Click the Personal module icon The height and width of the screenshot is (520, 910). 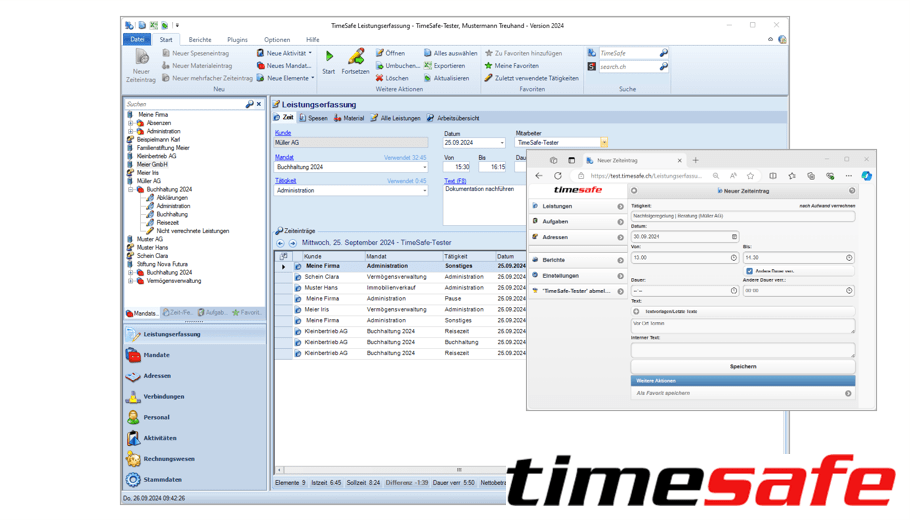click(133, 417)
